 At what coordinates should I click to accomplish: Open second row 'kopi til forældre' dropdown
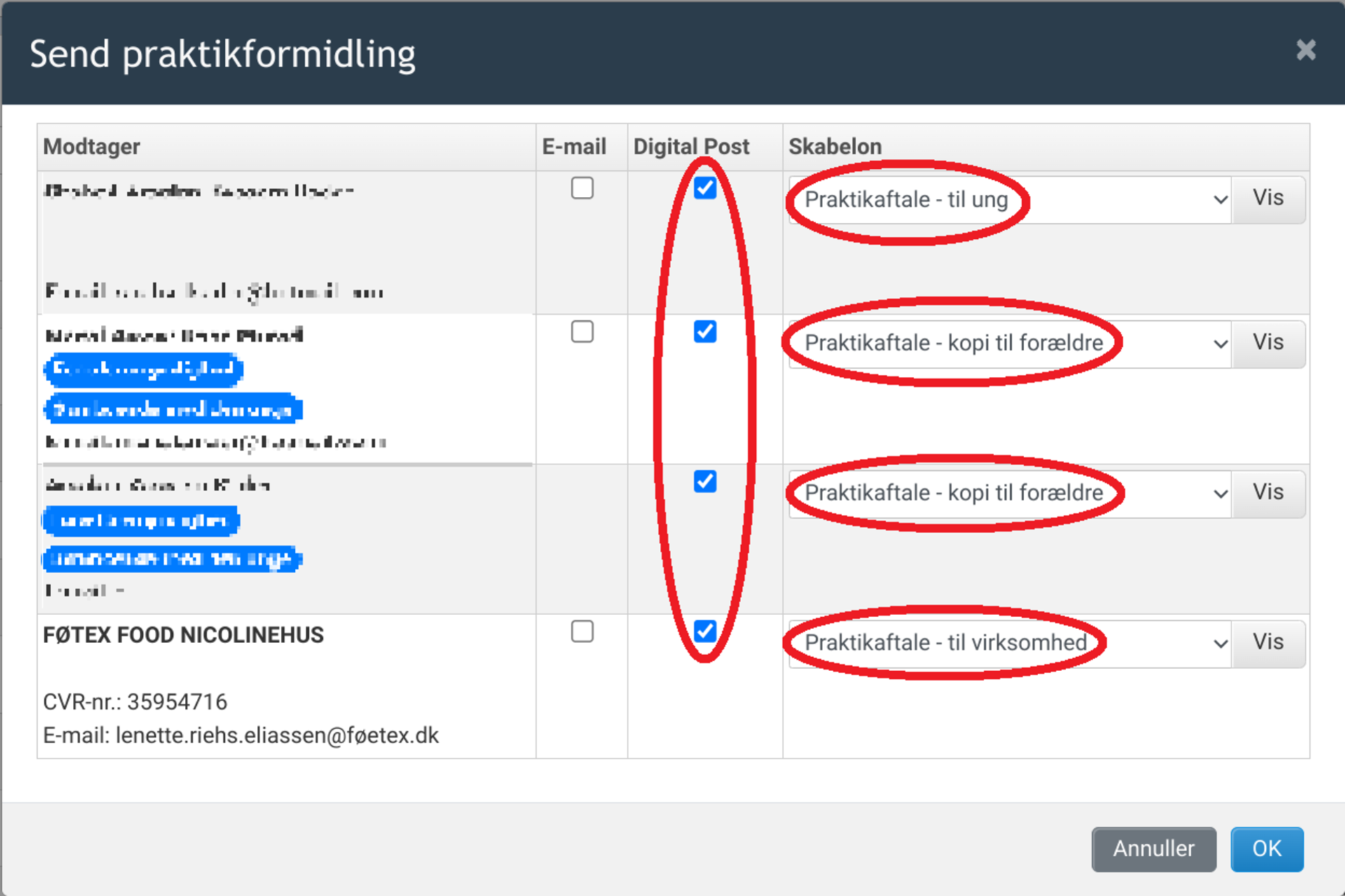[1009, 343]
